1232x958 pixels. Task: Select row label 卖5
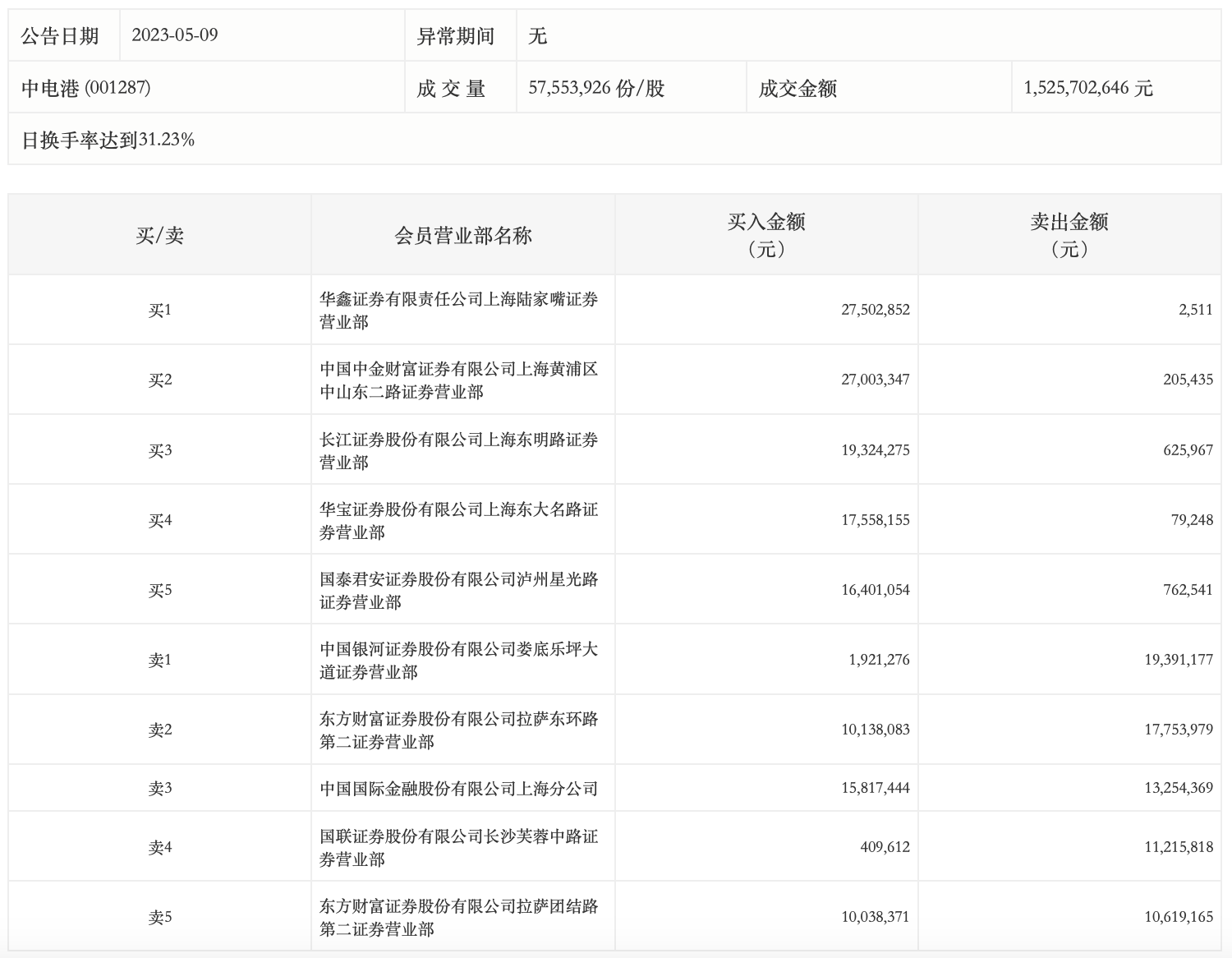tap(160, 917)
